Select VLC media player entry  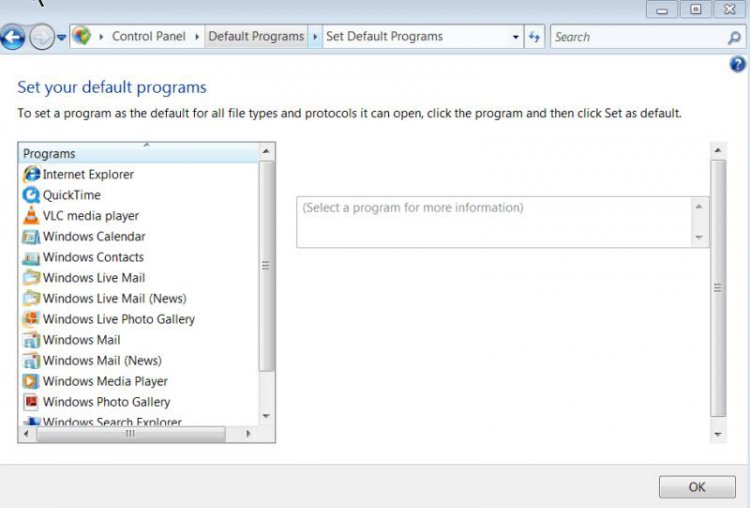pos(91,216)
